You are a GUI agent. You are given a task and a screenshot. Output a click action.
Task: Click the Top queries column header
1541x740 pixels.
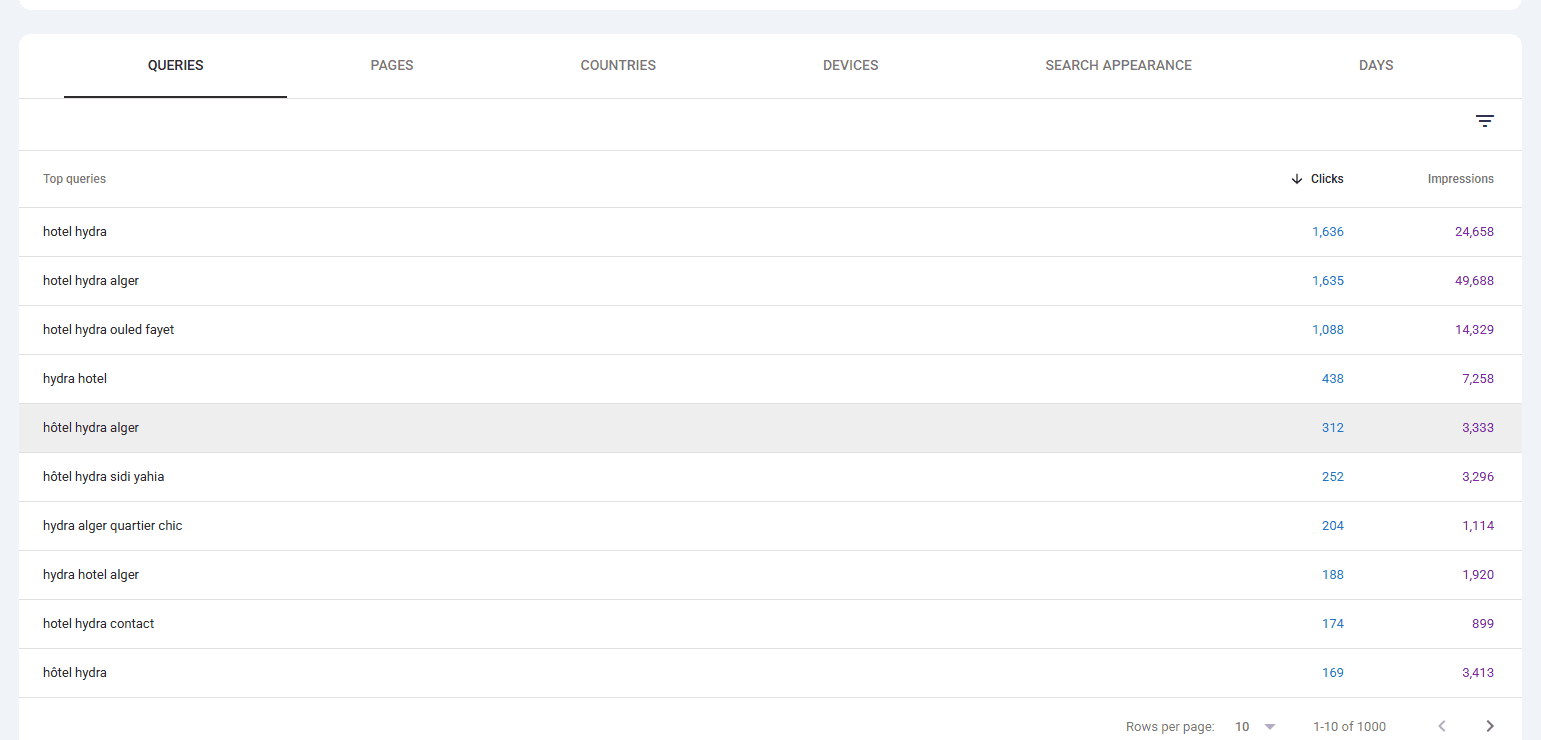pos(74,179)
